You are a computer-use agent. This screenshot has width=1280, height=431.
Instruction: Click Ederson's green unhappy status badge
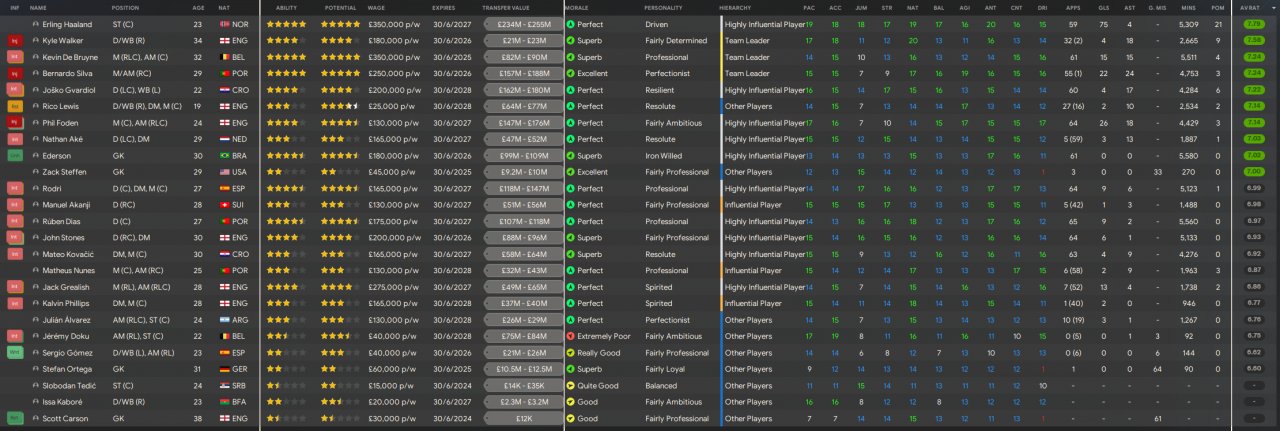click(15, 156)
